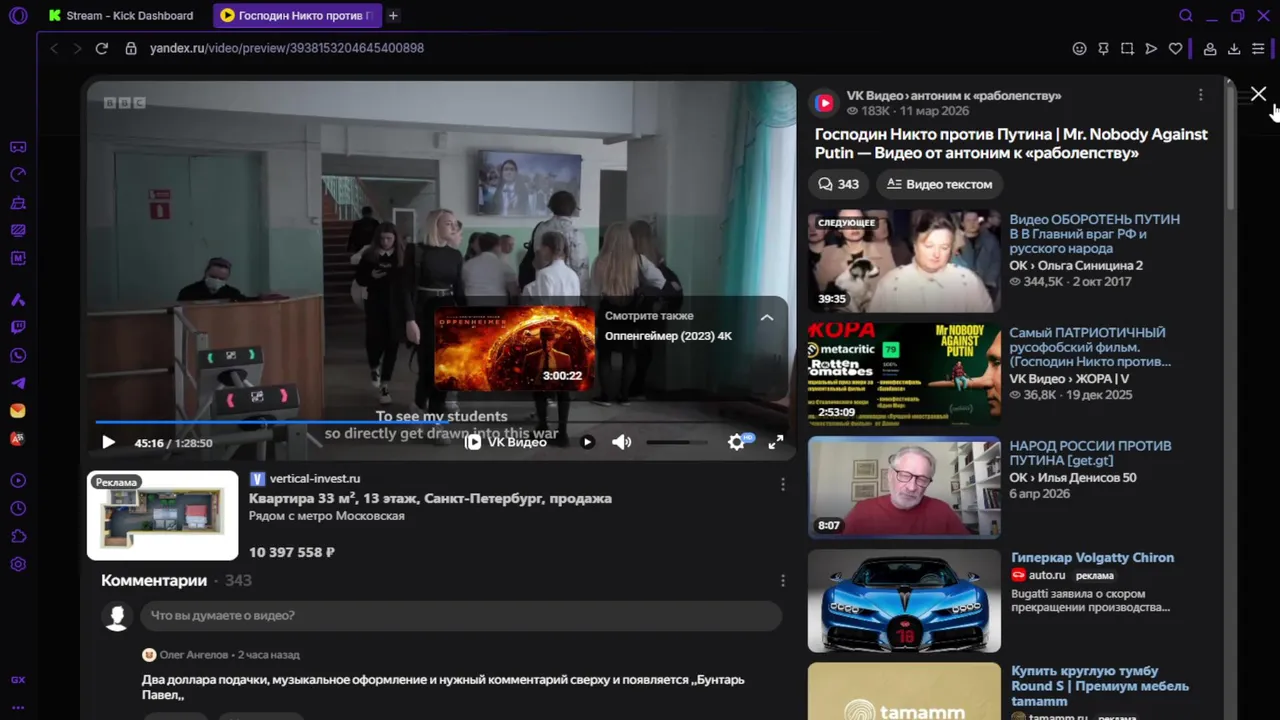Open browsing history clock icon in sidebar

tap(18, 509)
